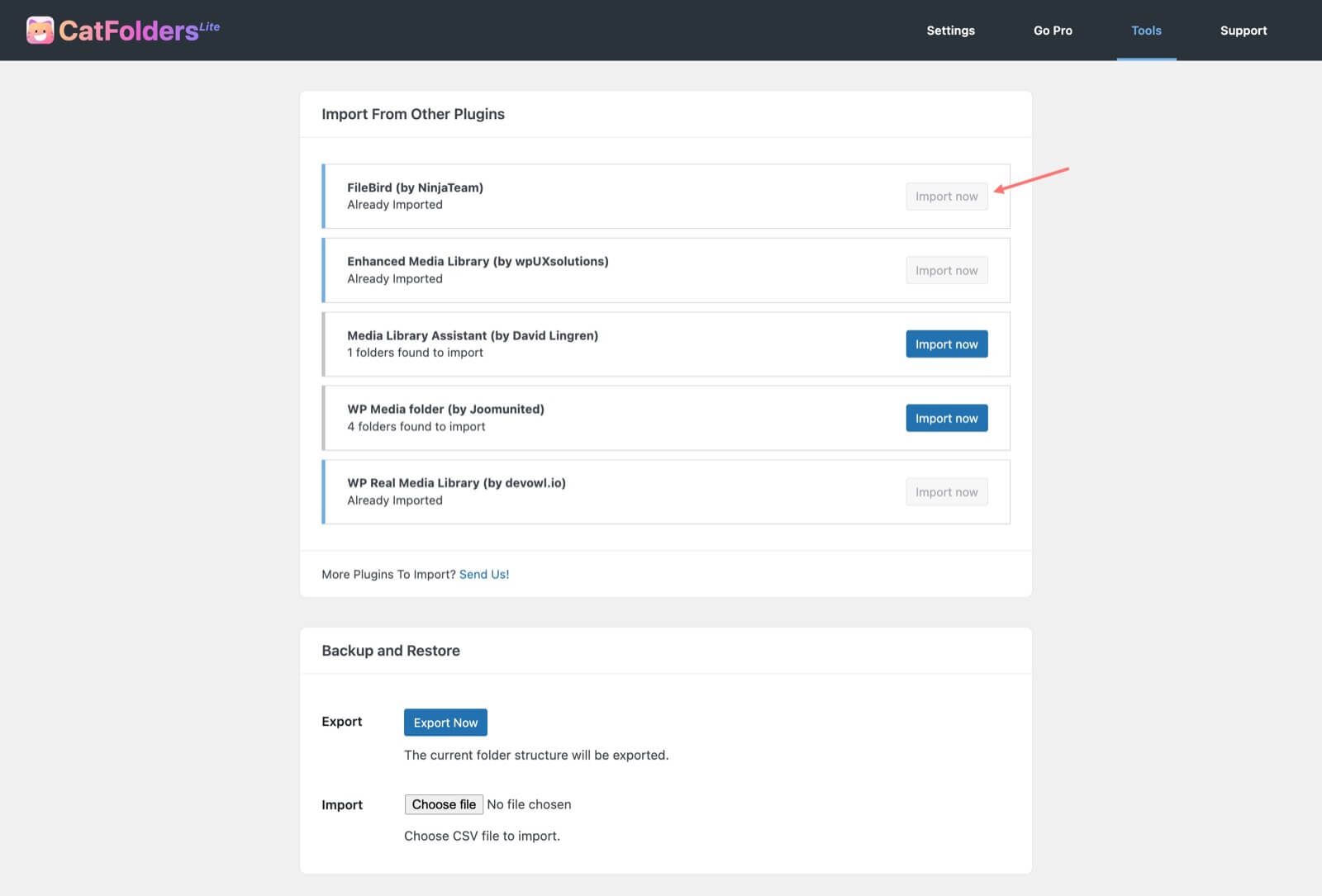Click 'No file chosen' text
This screenshot has width=1322, height=896.
tap(529, 804)
